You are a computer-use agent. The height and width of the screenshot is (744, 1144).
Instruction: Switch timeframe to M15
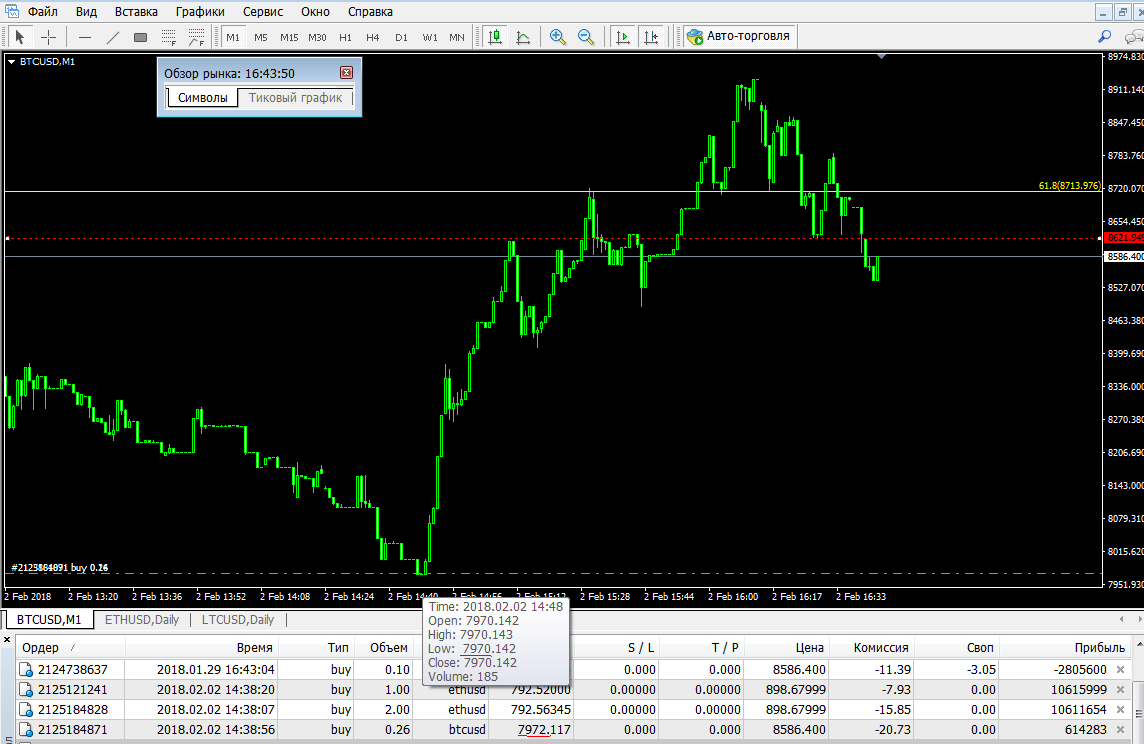coord(289,37)
